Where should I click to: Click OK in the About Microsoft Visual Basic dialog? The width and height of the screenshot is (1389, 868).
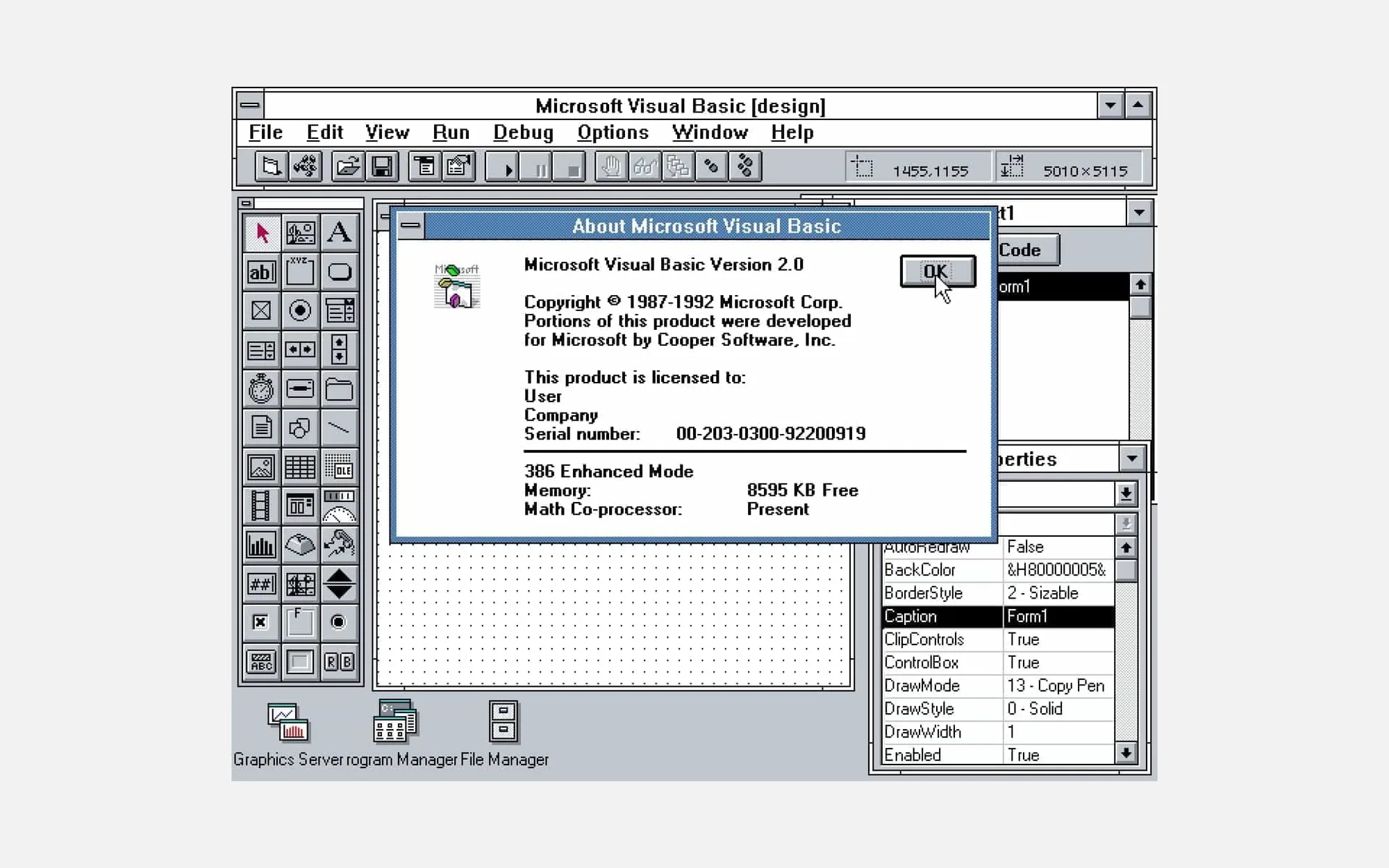(938, 272)
